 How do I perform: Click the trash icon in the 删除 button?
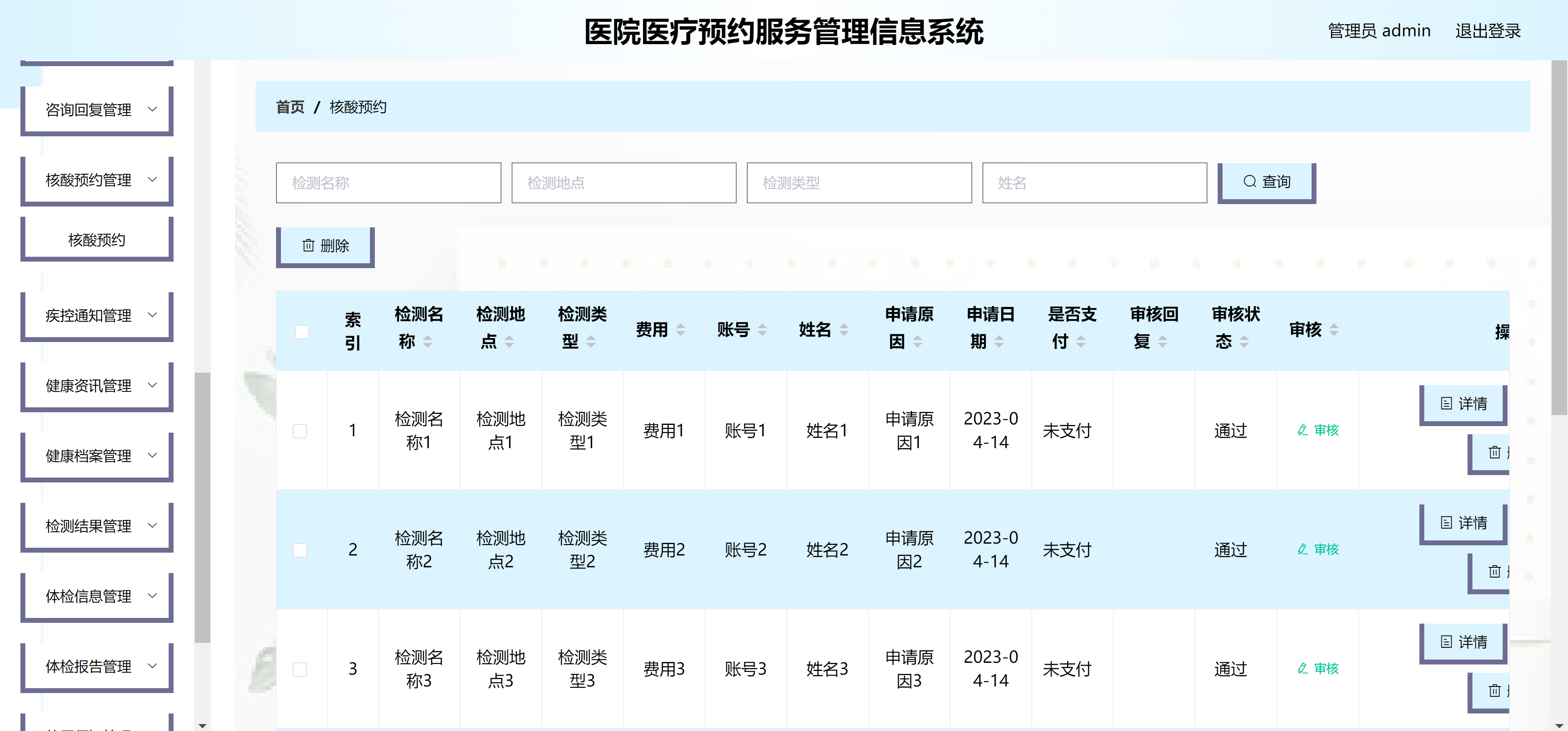coord(308,245)
